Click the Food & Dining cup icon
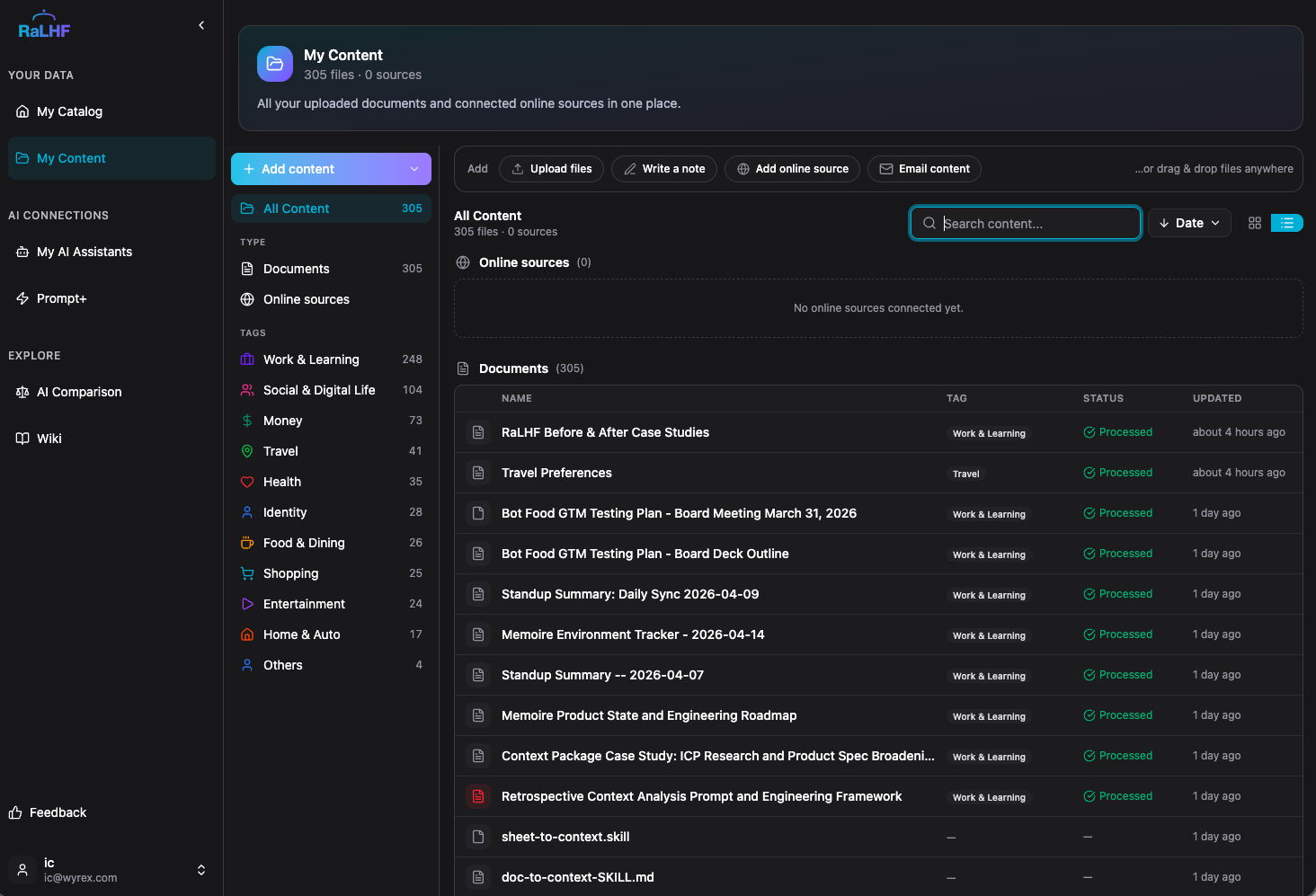1316x896 pixels. pos(247,543)
